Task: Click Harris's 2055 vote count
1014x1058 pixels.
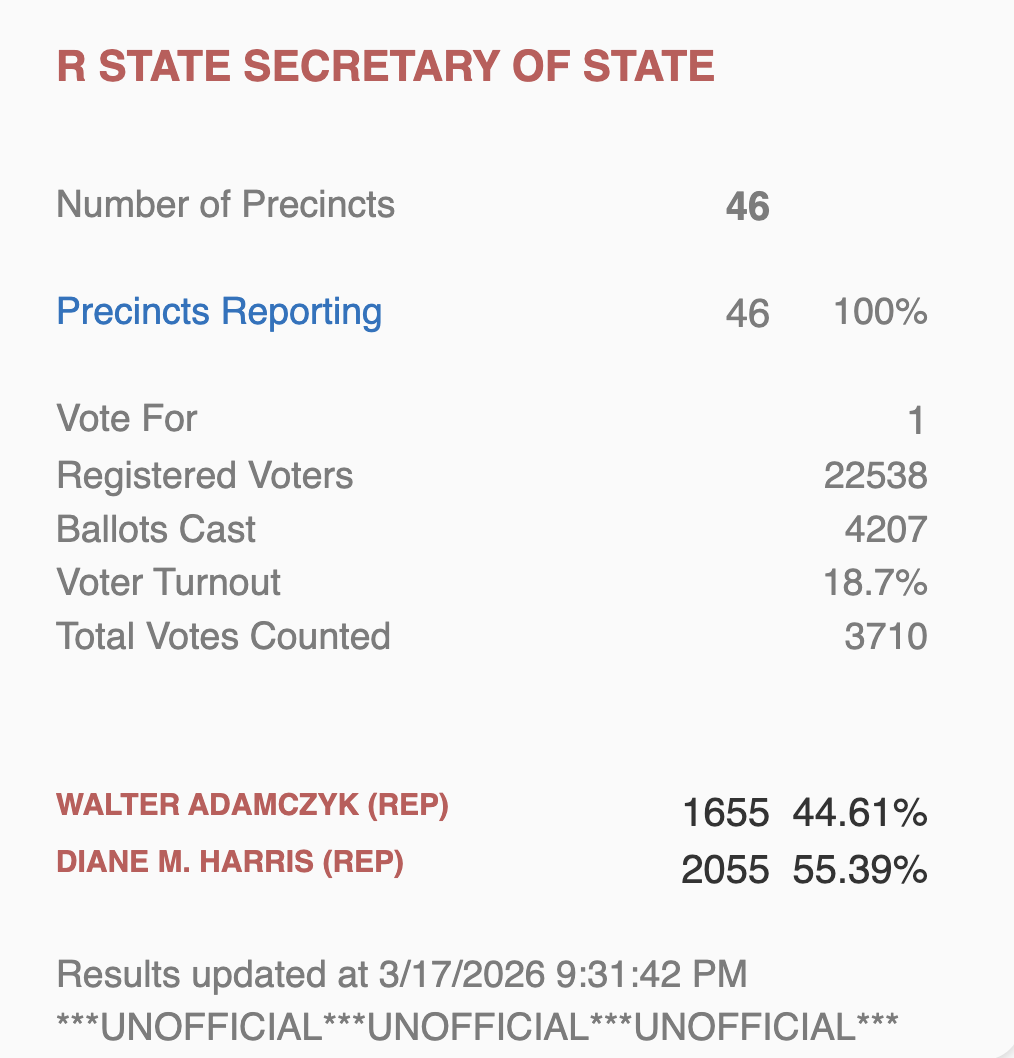Action: tap(725, 871)
